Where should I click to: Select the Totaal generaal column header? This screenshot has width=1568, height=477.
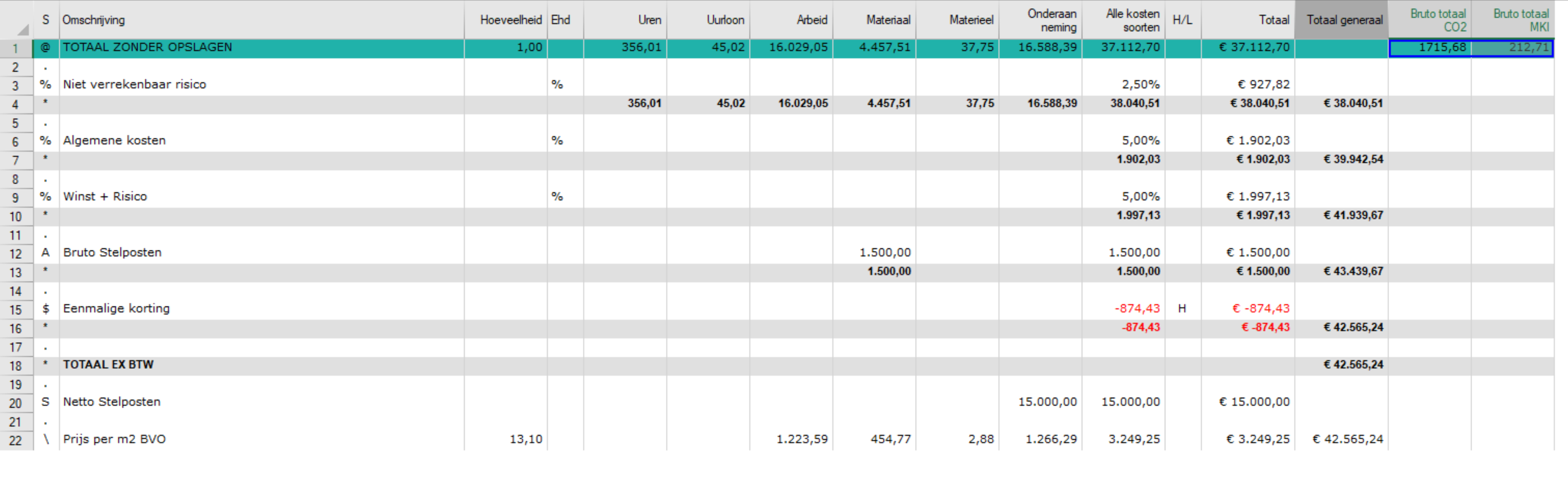tap(1343, 20)
